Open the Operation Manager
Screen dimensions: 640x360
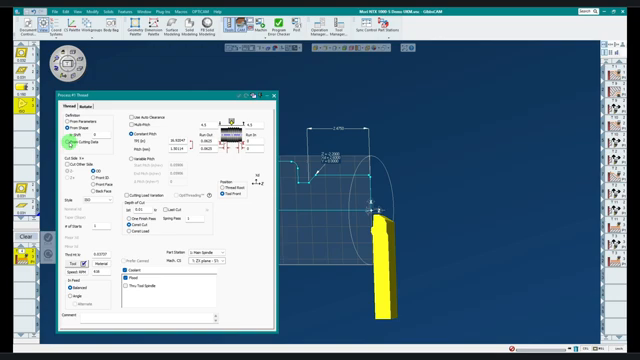click(x=319, y=27)
